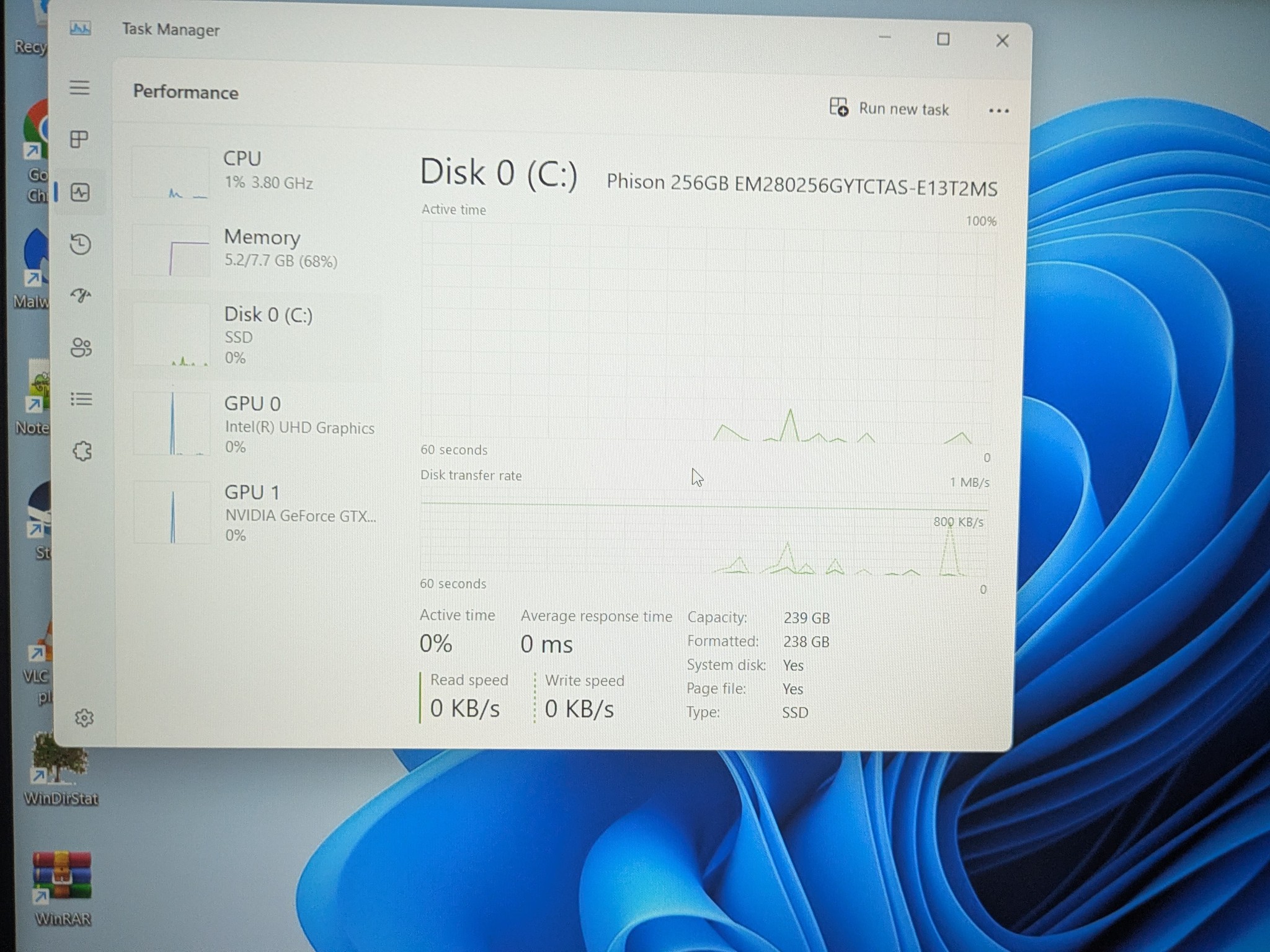Click the CPU mini graph thumbnail
This screenshot has width=1270, height=952.
pos(171,172)
